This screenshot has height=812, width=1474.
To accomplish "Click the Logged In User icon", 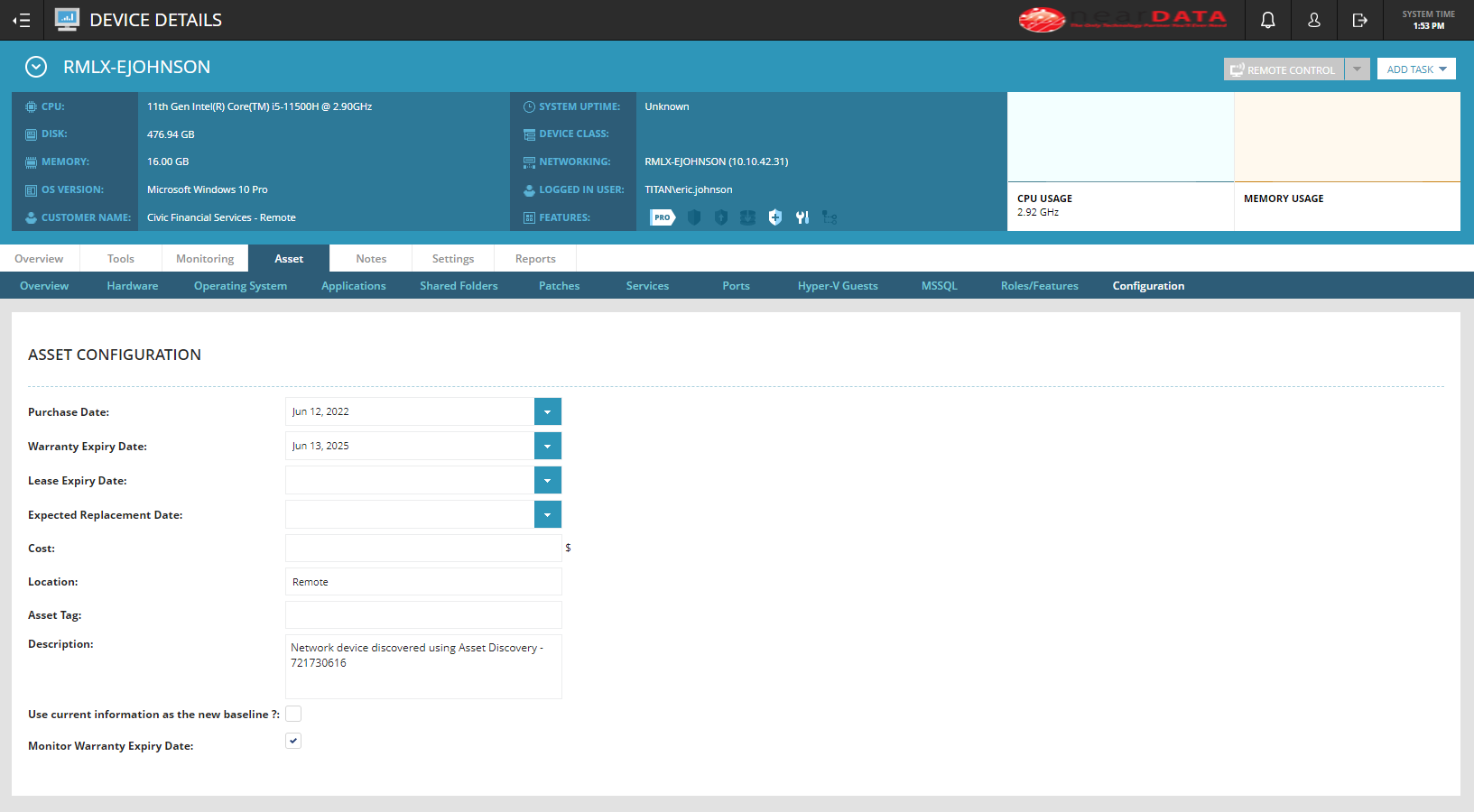I will [x=529, y=190].
